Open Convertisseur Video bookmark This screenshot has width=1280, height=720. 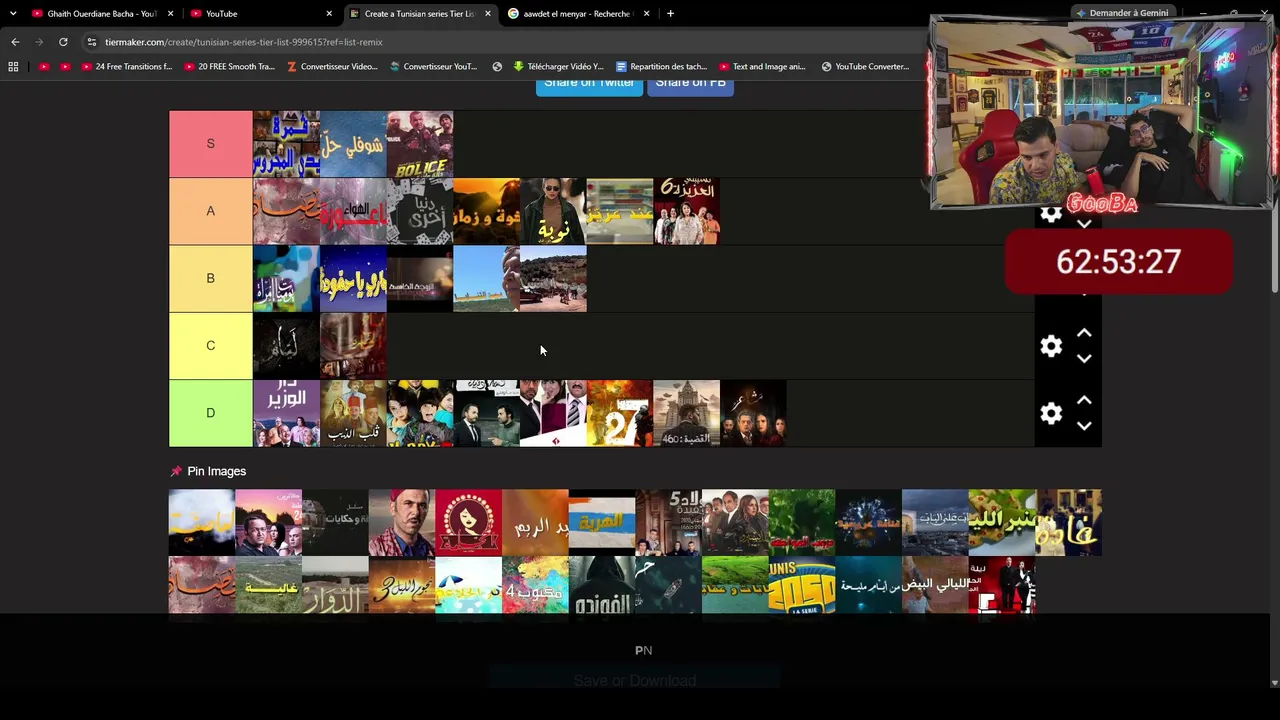(332, 67)
